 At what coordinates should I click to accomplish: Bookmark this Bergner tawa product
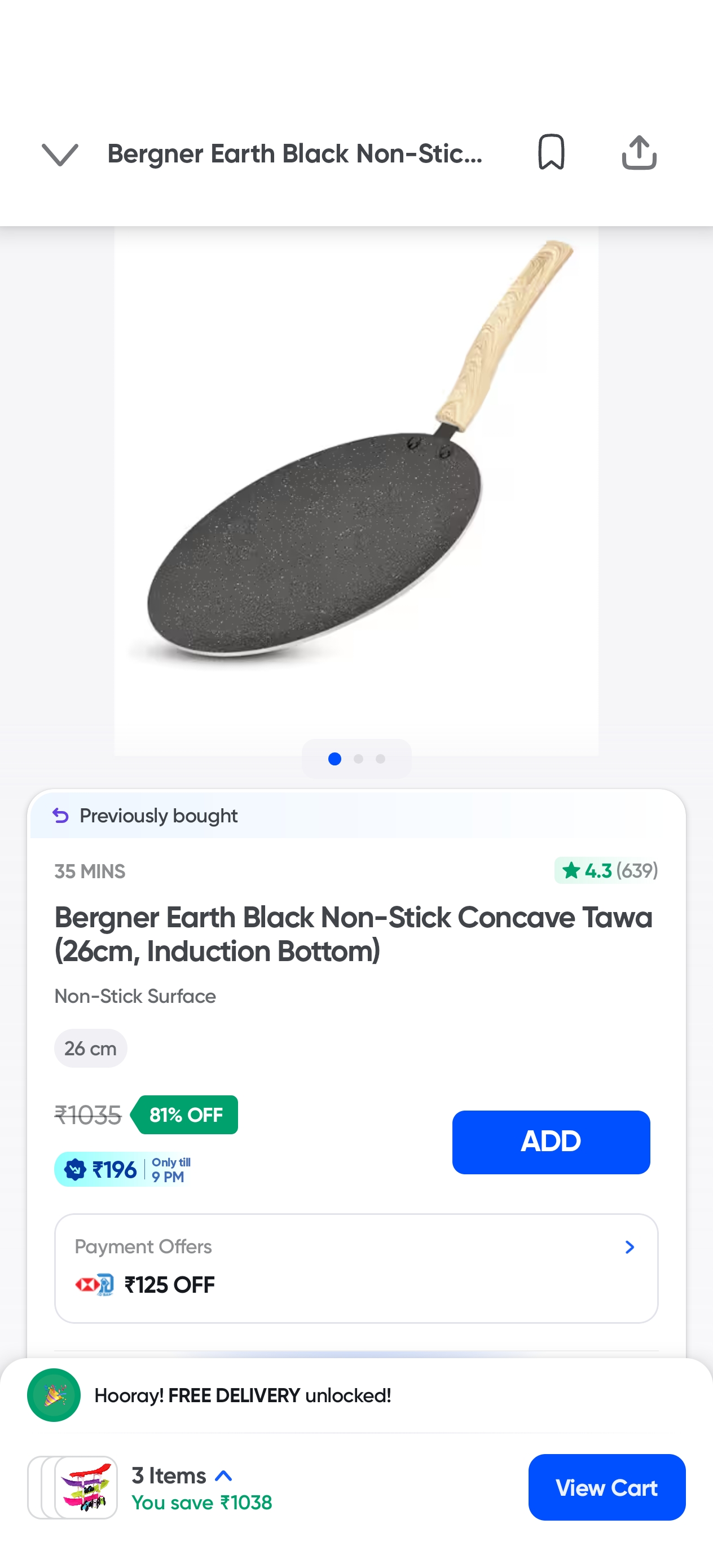(551, 152)
